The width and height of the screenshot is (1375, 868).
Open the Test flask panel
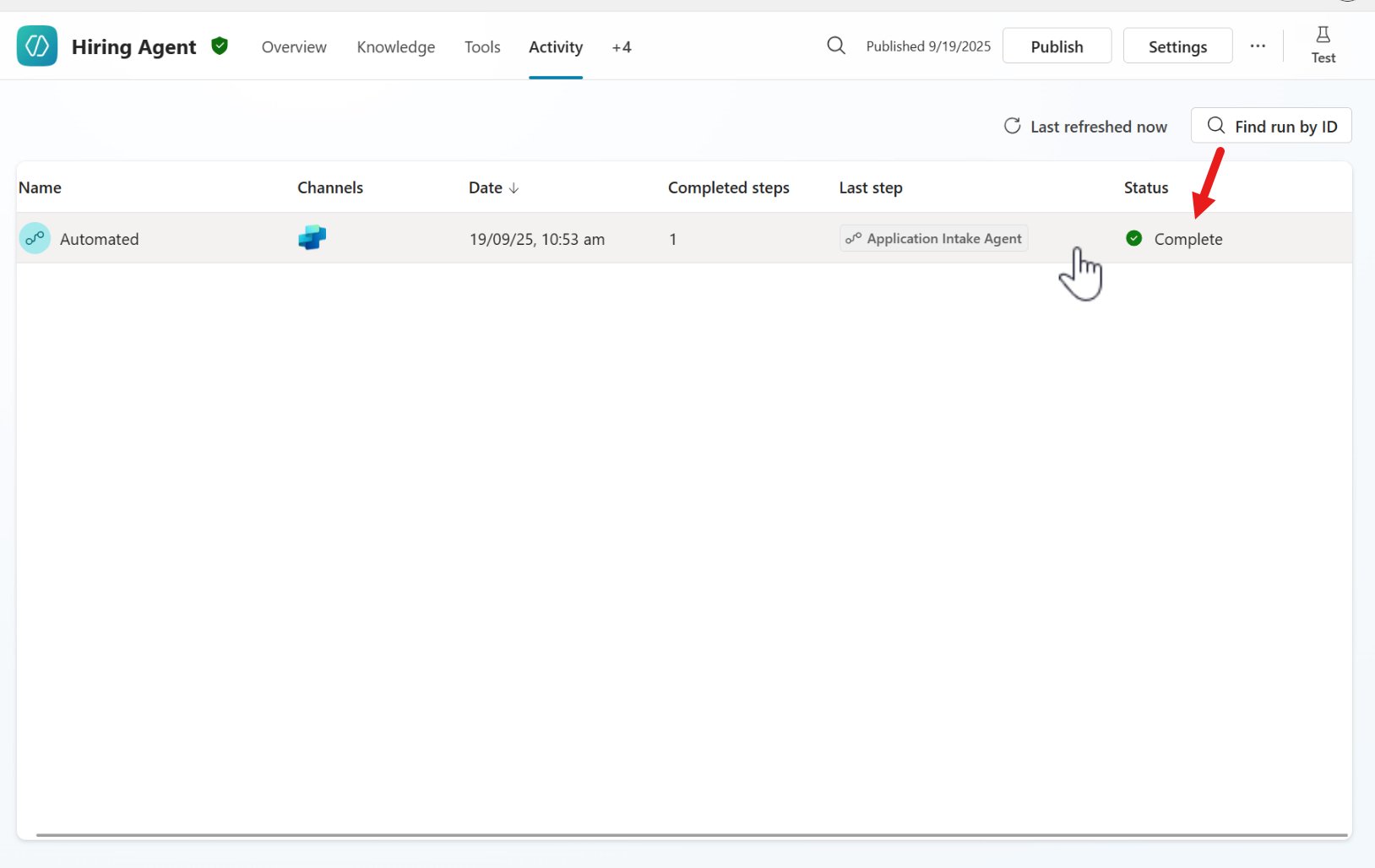1323,46
